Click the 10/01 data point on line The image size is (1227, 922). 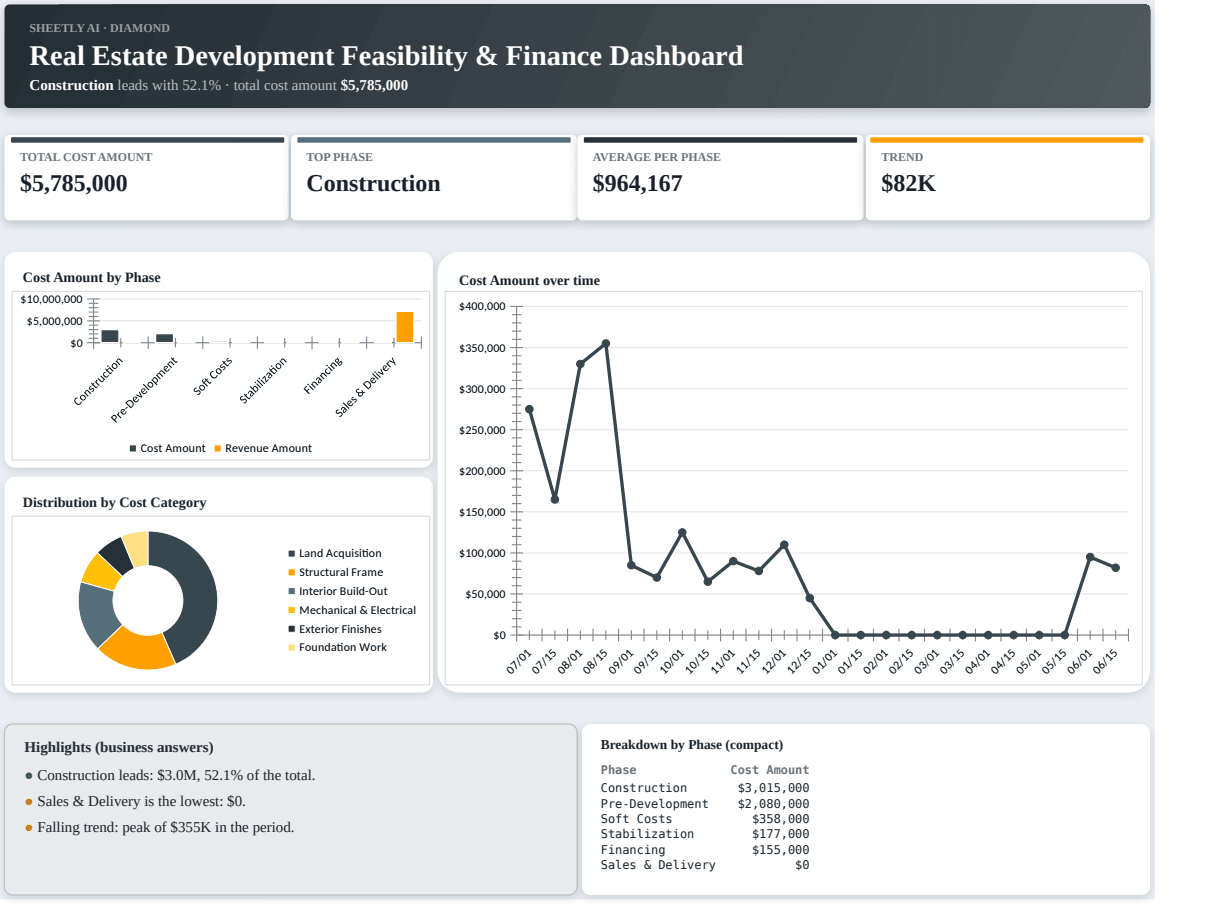(682, 532)
